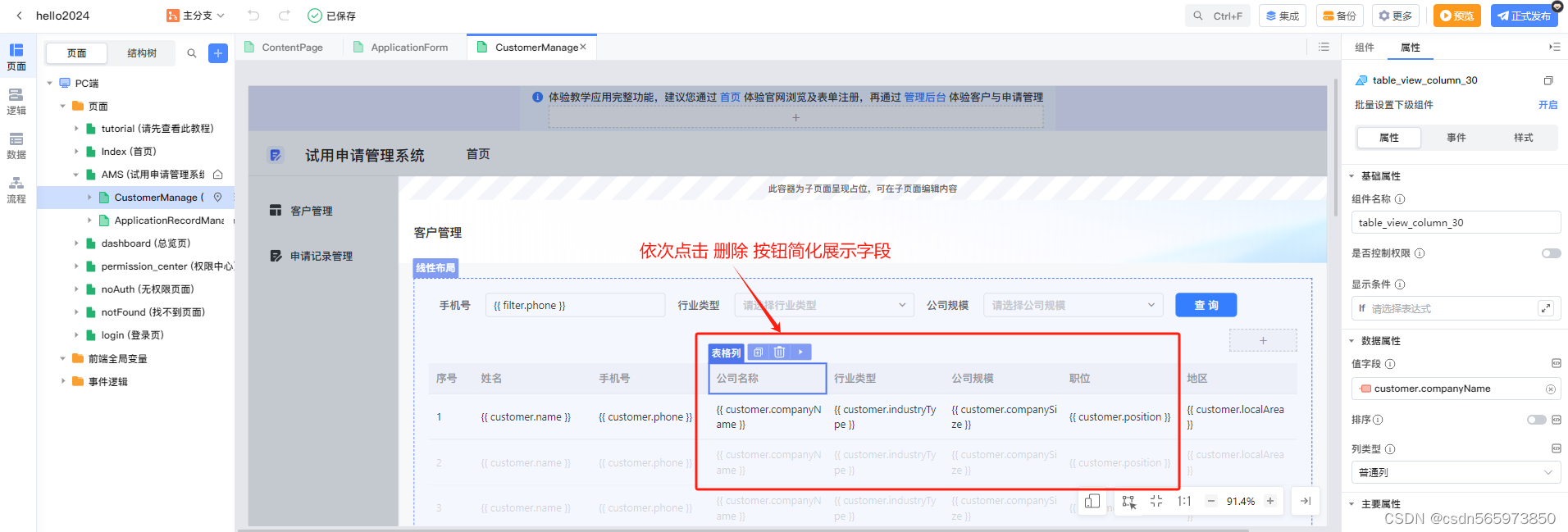Click the code binding icon beside 列类型
This screenshot has width=1568, height=532.
tap(1556, 448)
